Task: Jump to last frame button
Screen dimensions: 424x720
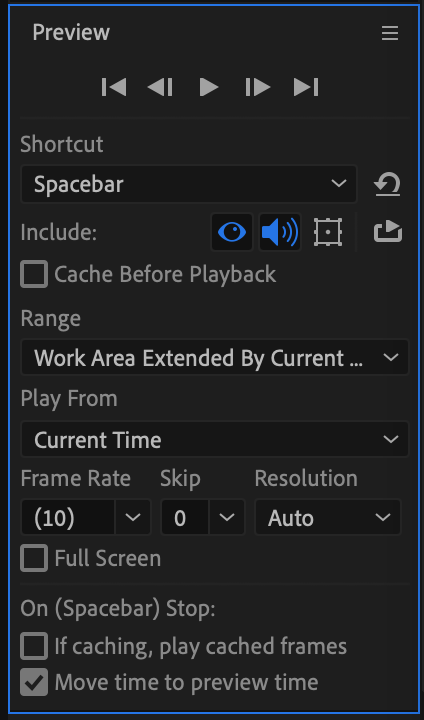Action: [x=306, y=87]
